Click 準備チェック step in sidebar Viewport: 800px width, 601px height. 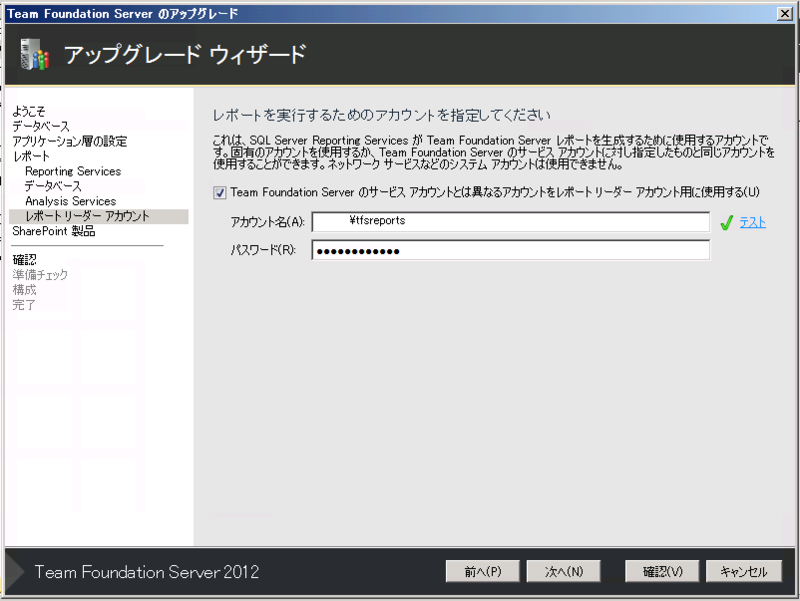tap(40, 275)
